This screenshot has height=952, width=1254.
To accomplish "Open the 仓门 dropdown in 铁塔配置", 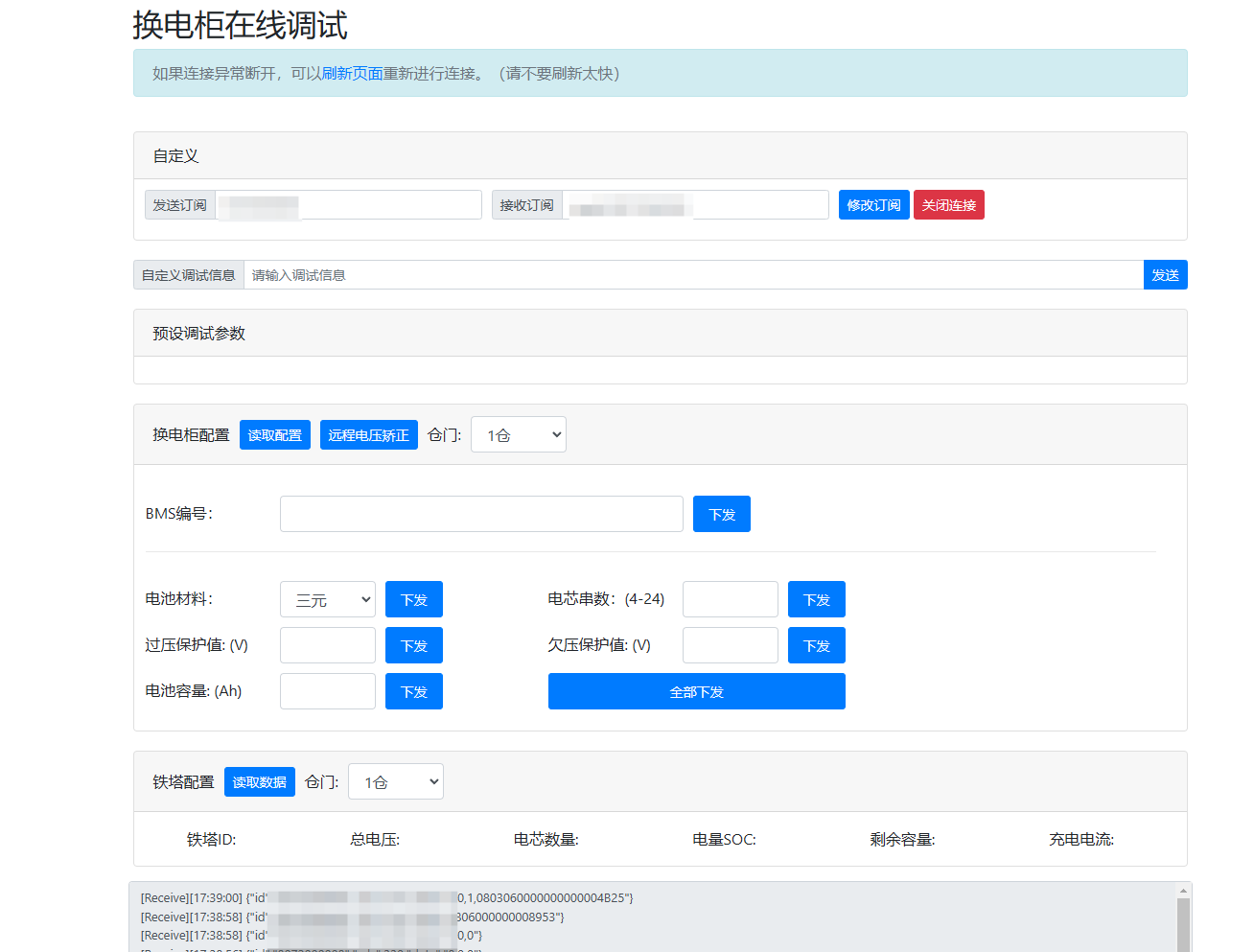I will point(396,781).
